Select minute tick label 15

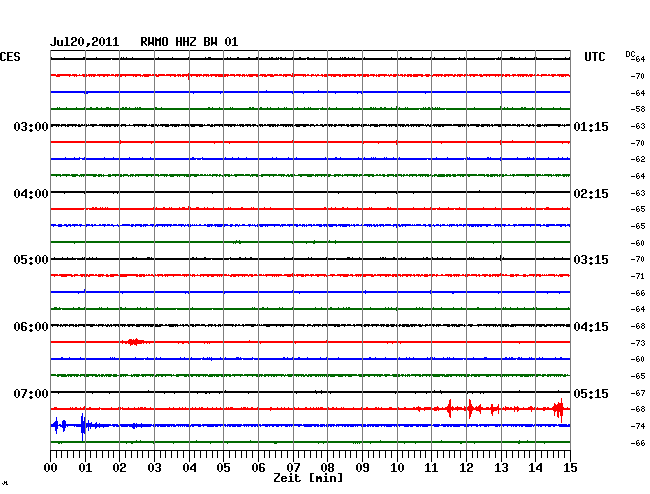click(570, 468)
